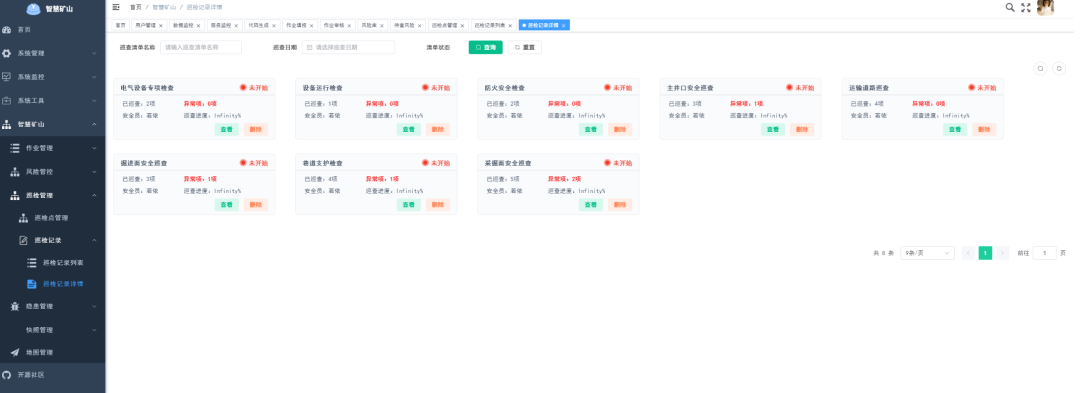View the 电气设备专项检查 card

pos(227,129)
